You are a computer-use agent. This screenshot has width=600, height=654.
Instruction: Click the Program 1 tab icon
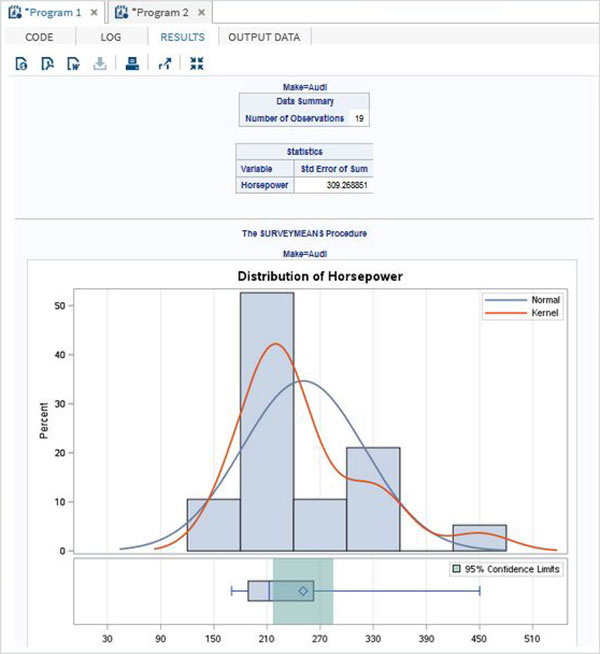point(15,13)
